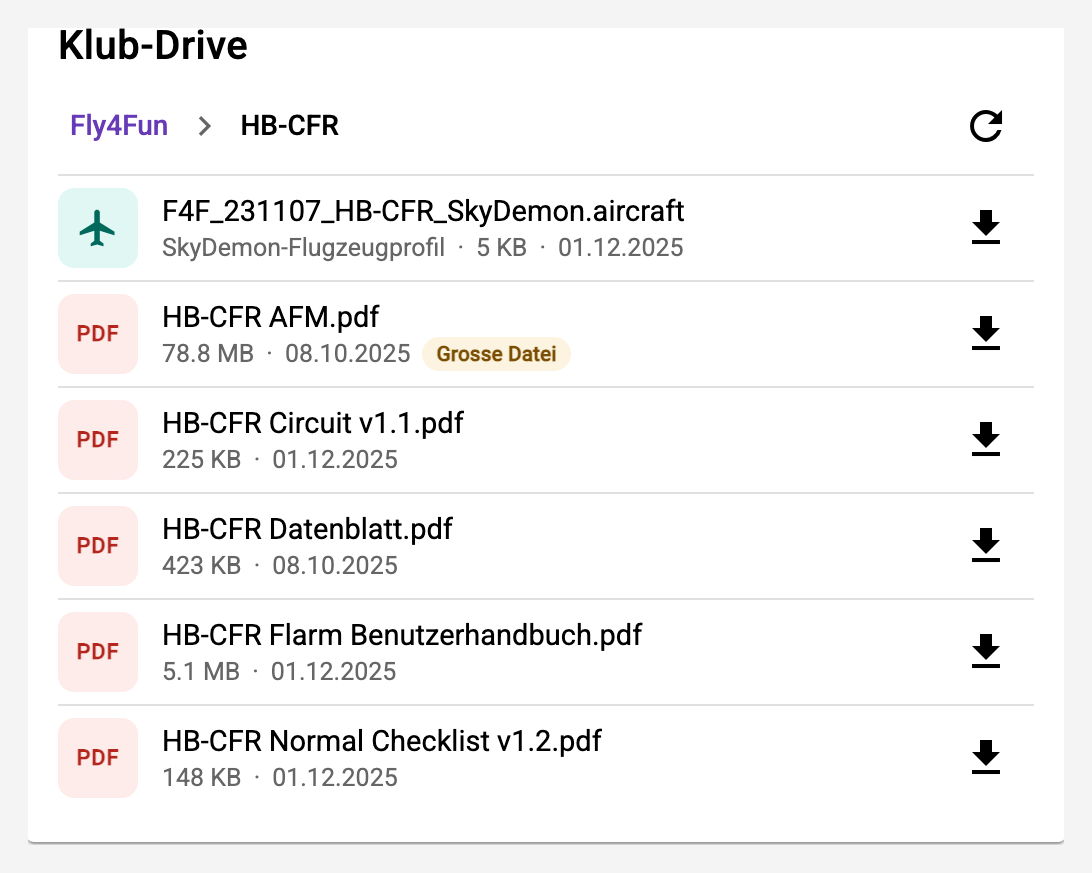This screenshot has width=1092, height=873.
Task: Click the breadcrumb chevron separator after Fly4Fun
Action: [204, 126]
